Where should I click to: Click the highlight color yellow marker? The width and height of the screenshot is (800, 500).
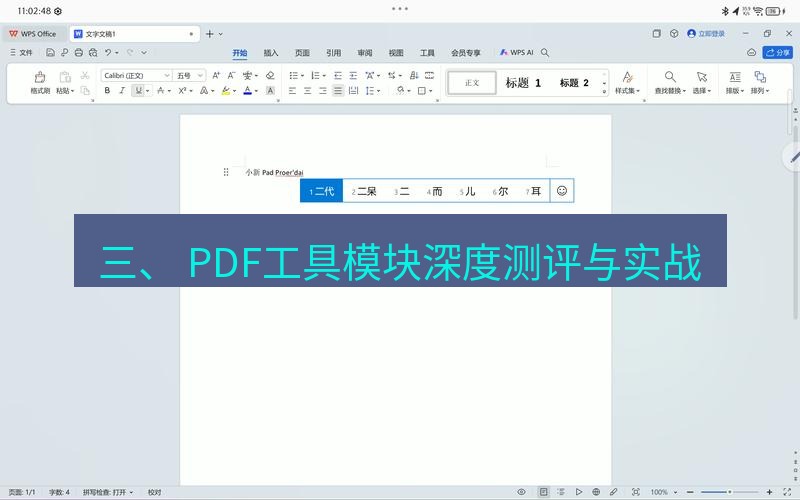coord(226,90)
